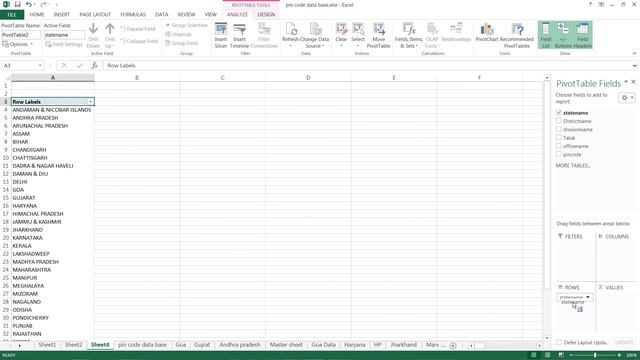Check the Taluk field checkbox
Viewport: 640px width, 360px height.
click(559, 138)
